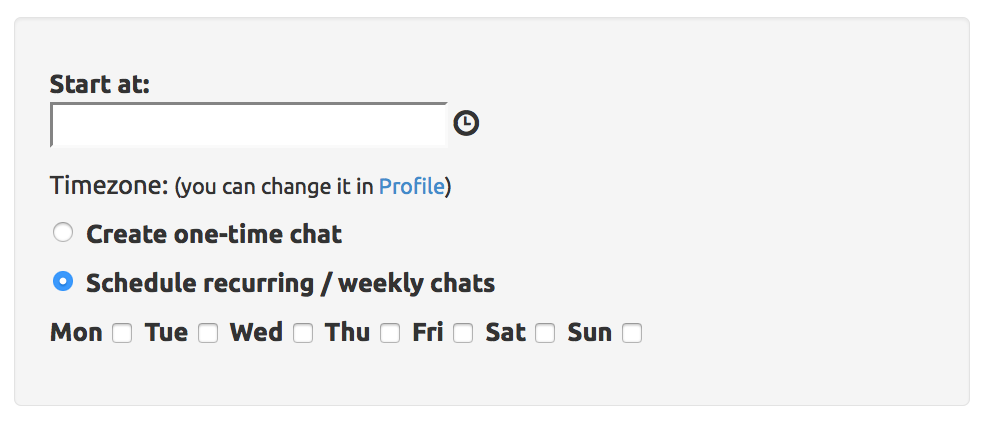Tick the Fri checkbox
Viewport: 984px width, 428px height.
coord(463,333)
